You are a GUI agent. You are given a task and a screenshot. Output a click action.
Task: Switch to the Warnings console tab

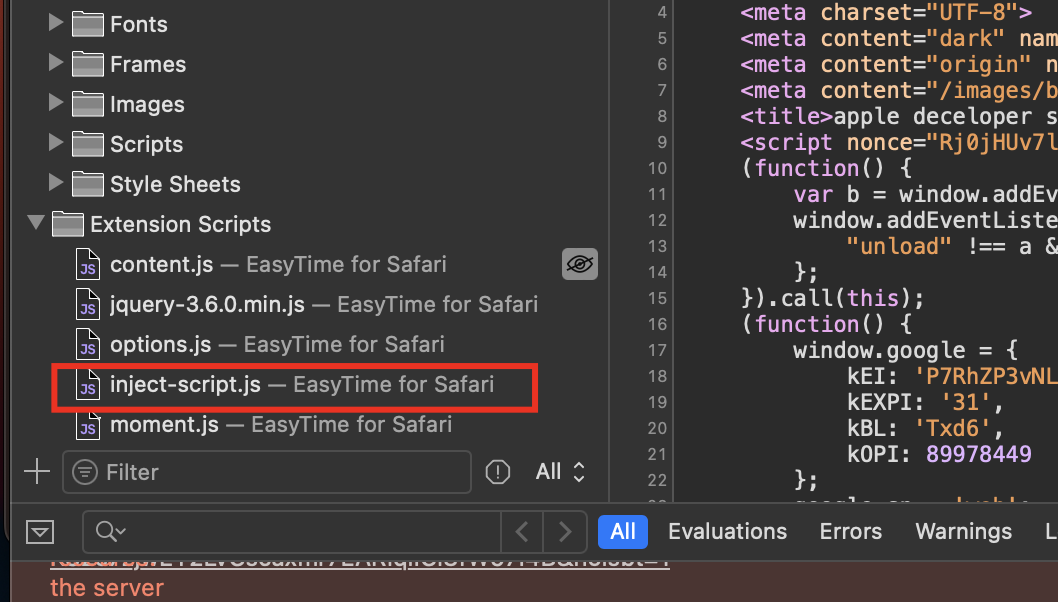pyautogui.click(x=963, y=532)
